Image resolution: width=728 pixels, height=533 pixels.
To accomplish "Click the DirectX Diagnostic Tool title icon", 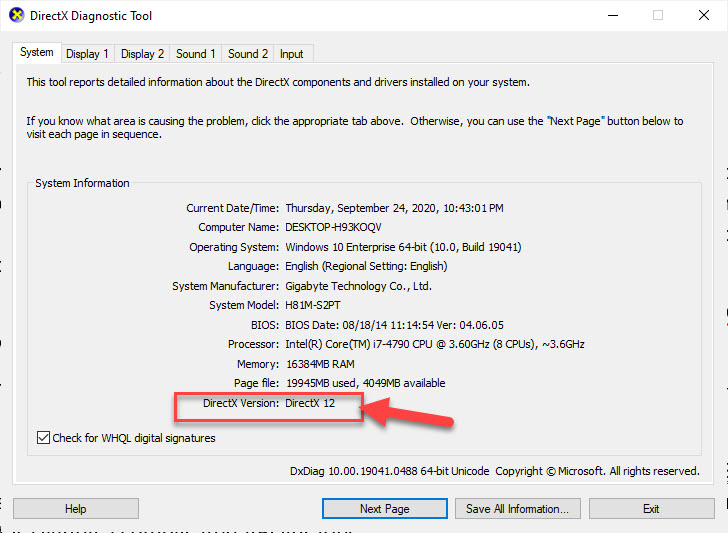I will pos(16,15).
